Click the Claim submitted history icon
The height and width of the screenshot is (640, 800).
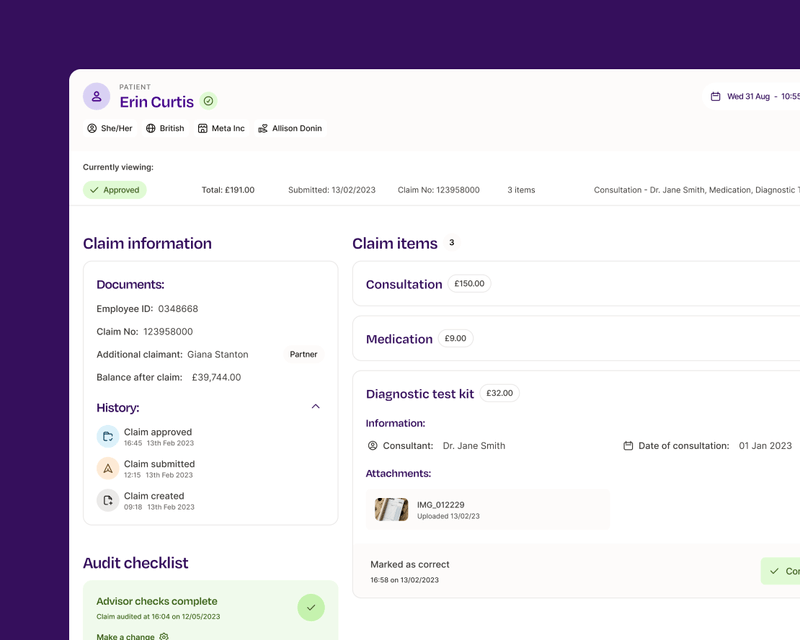[108, 469]
